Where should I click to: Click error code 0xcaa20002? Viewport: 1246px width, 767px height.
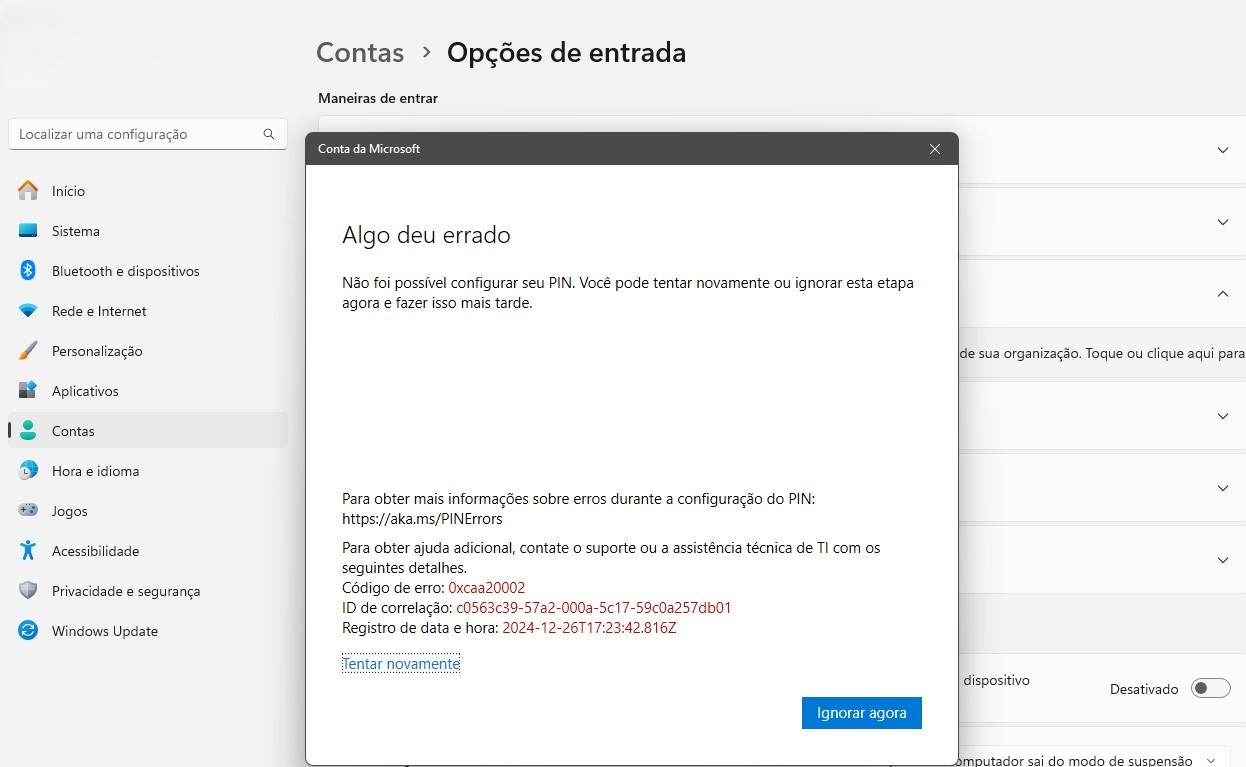487,588
